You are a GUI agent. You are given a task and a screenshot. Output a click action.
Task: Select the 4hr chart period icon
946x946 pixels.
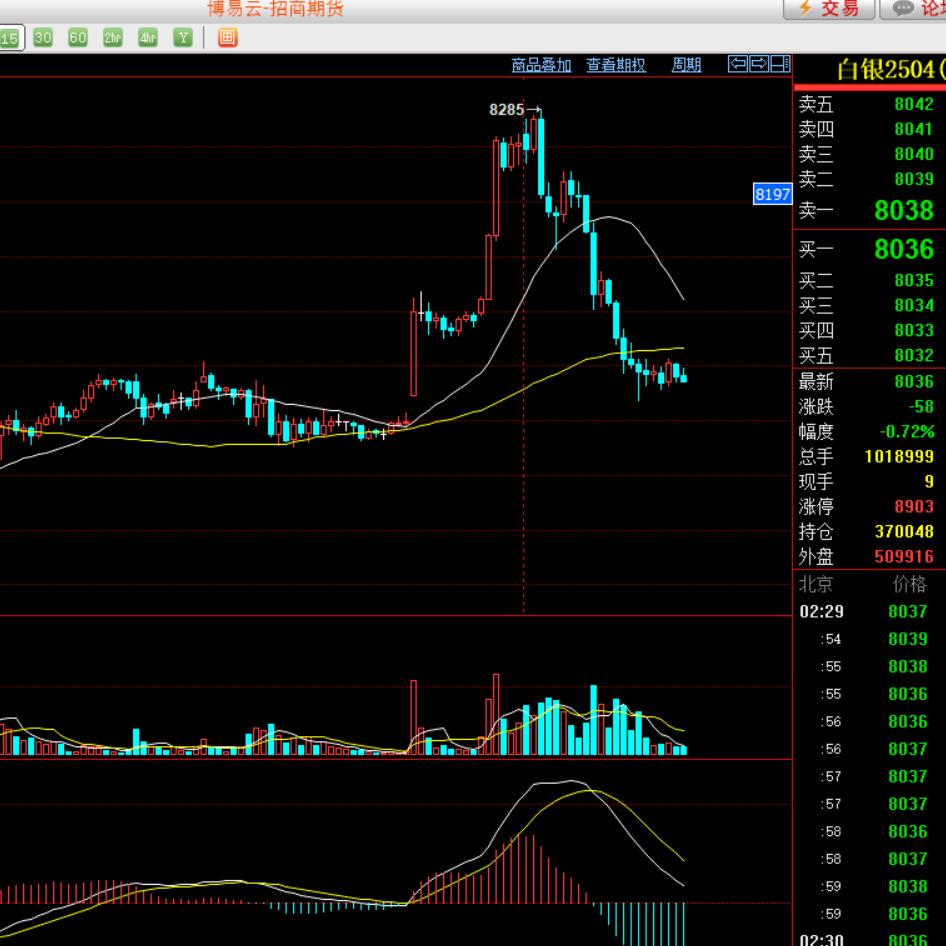(x=148, y=38)
